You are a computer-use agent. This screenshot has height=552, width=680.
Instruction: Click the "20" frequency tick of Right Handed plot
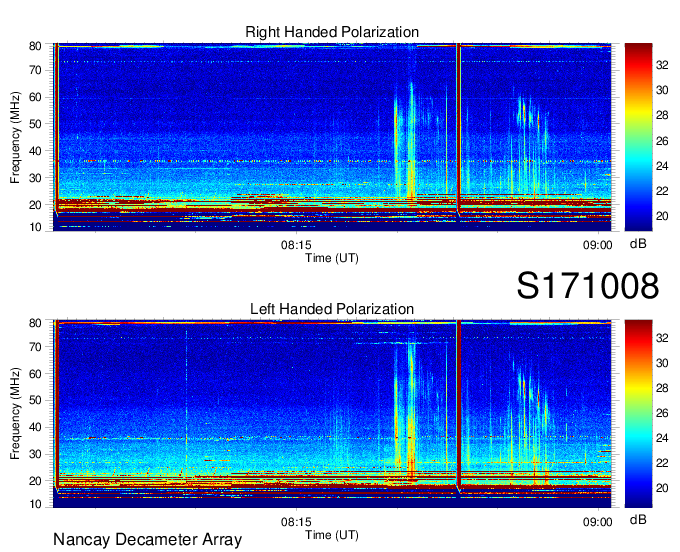click(35, 205)
